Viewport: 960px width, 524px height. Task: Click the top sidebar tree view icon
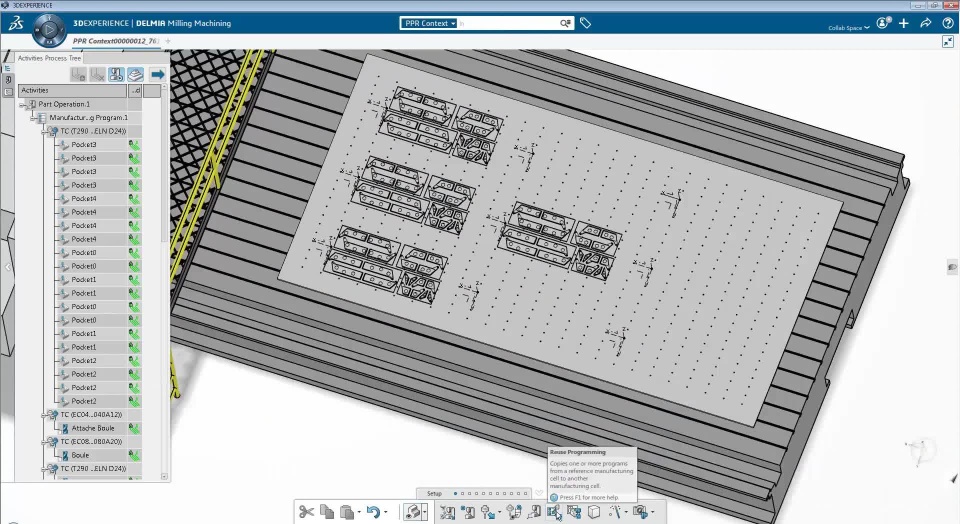[x=8, y=68]
